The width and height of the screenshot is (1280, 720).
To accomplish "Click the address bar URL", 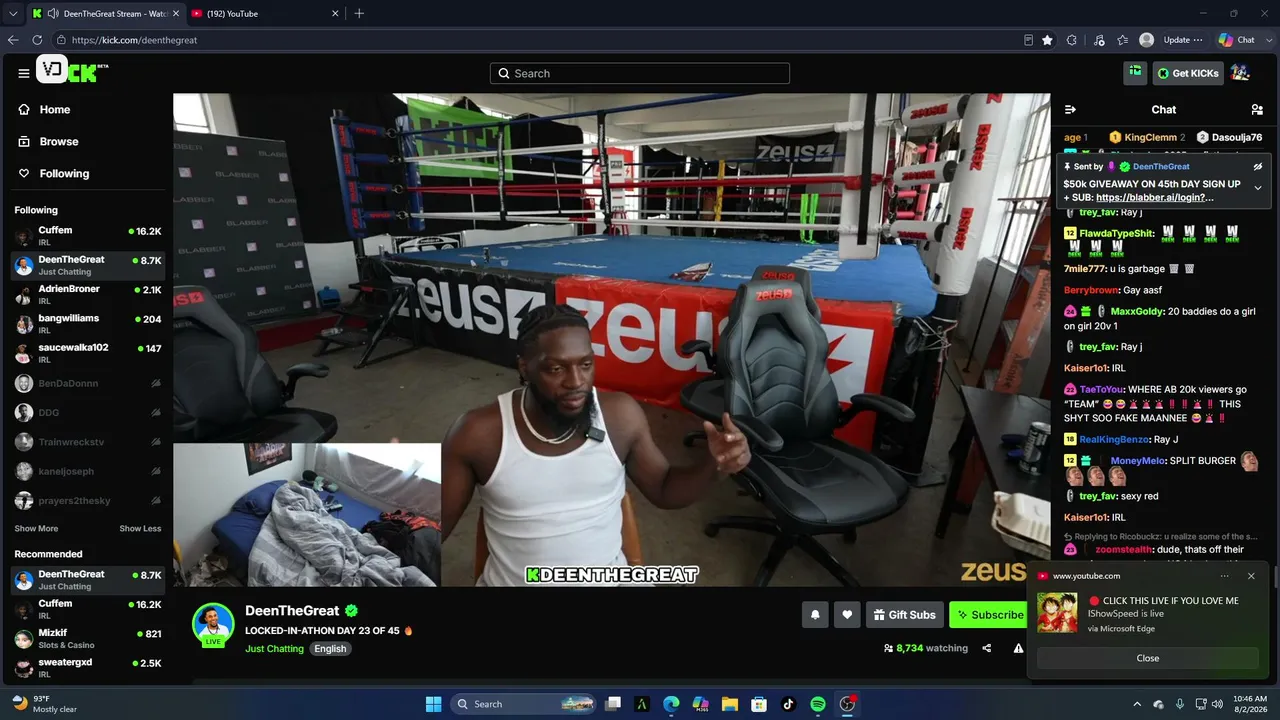I will [134, 40].
